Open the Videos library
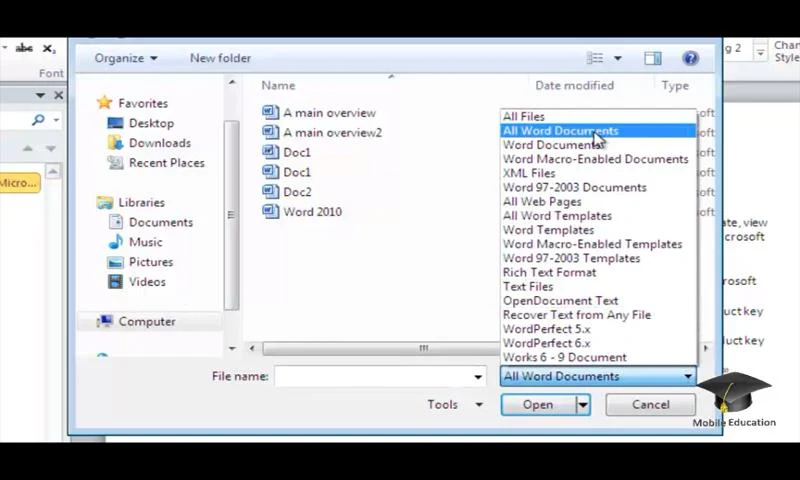800x480 pixels. (x=147, y=282)
